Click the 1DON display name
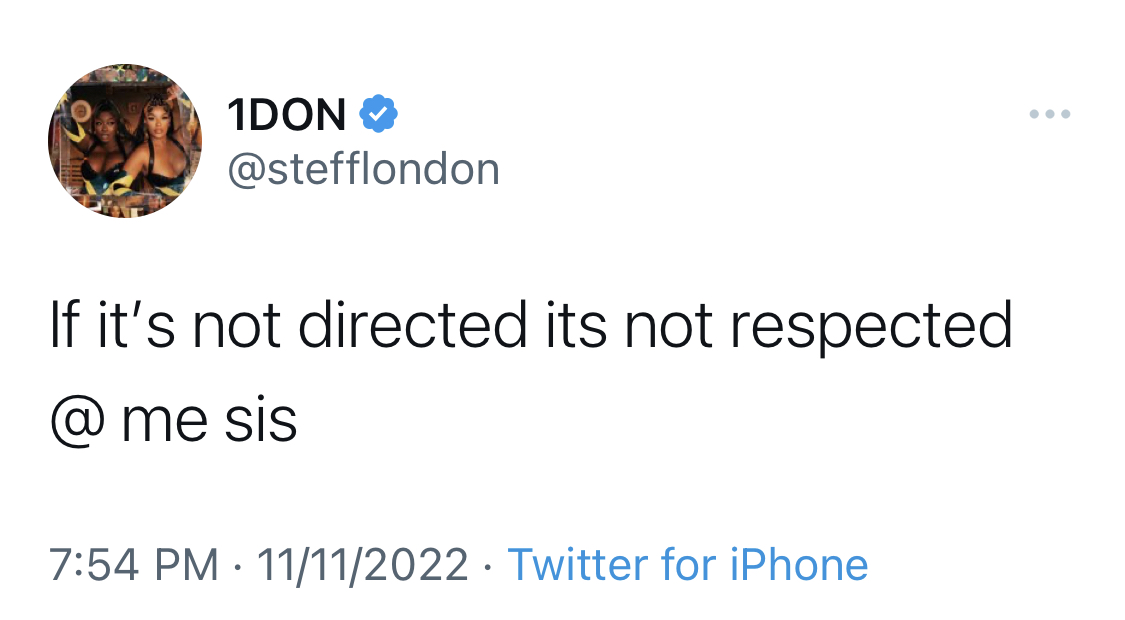The image size is (1125, 620). coord(286,115)
